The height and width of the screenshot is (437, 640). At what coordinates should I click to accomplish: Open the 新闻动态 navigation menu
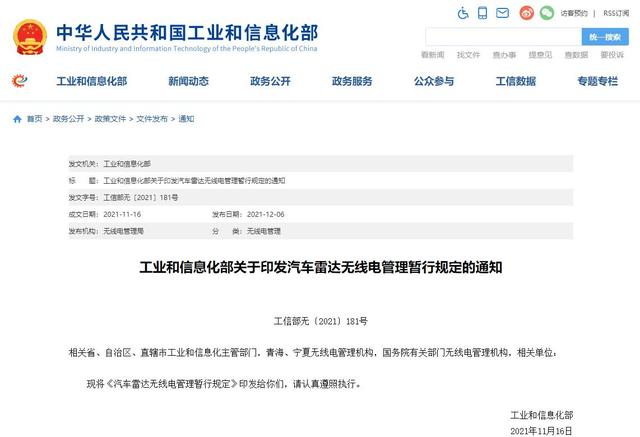[189, 81]
